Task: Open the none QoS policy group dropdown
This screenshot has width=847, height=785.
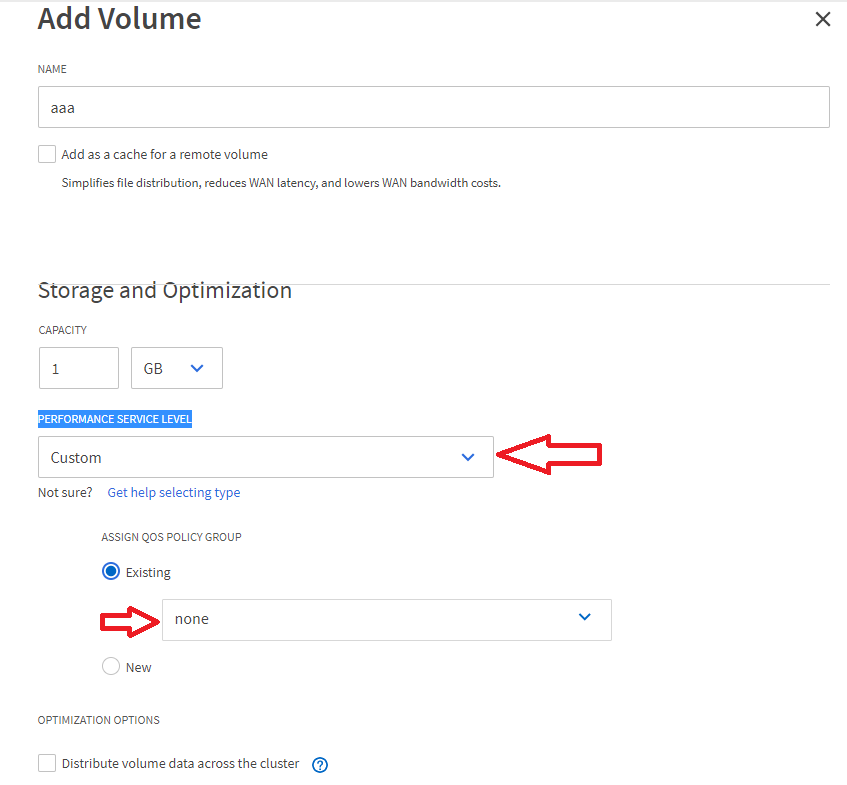Action: 386,619
